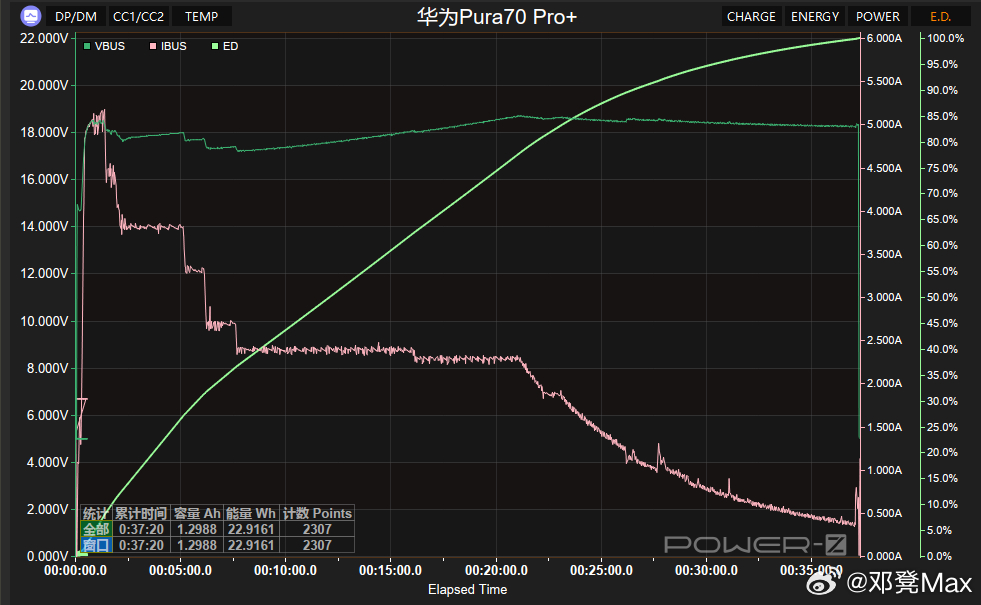Click the 10.000V voltage axis label
The width and height of the screenshot is (981, 605).
coord(44,322)
